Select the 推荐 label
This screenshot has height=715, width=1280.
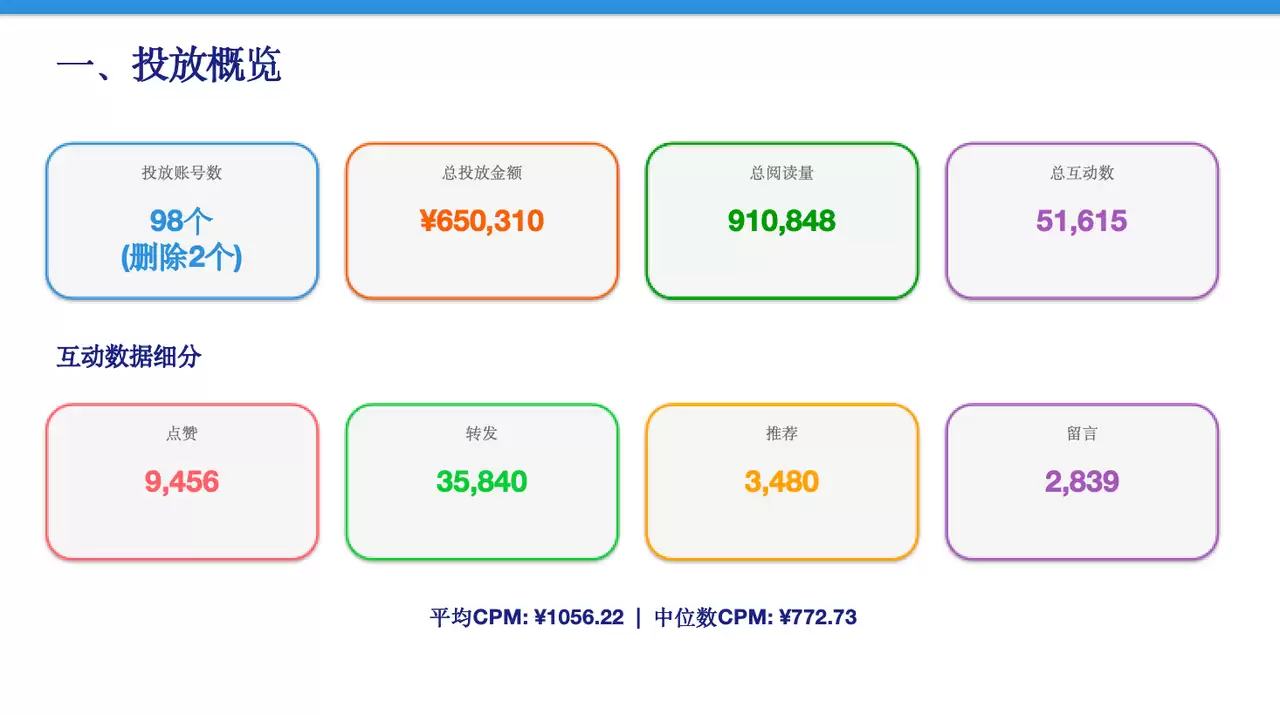782,434
